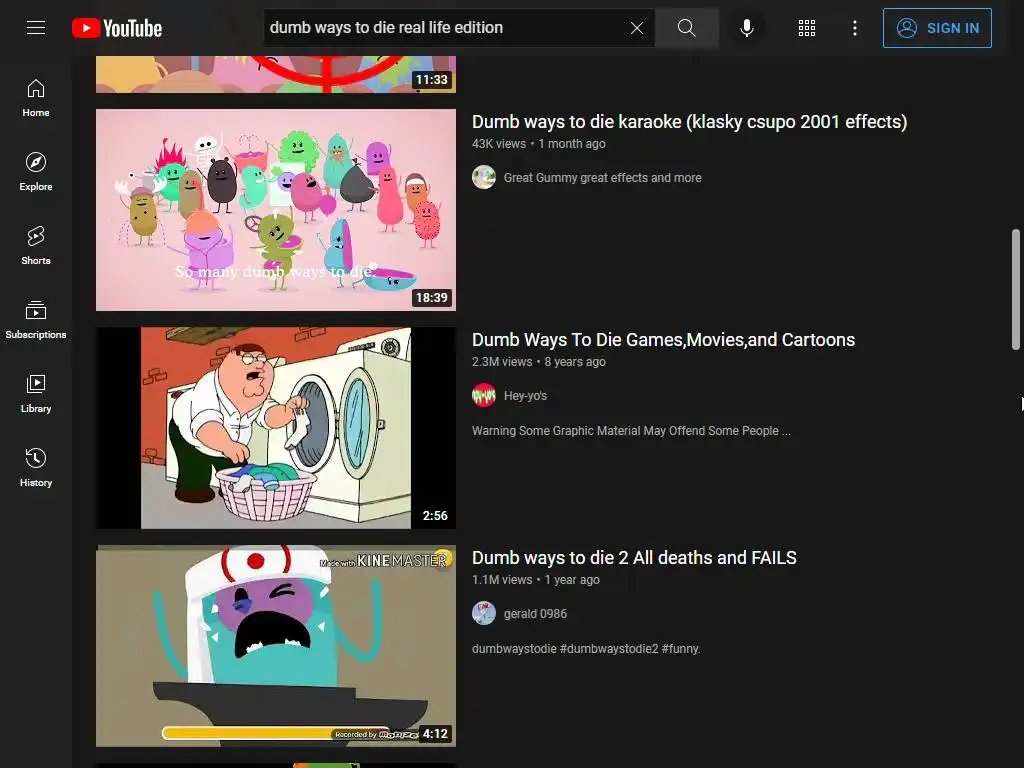Open the Hey-yo's channel name

pos(525,396)
